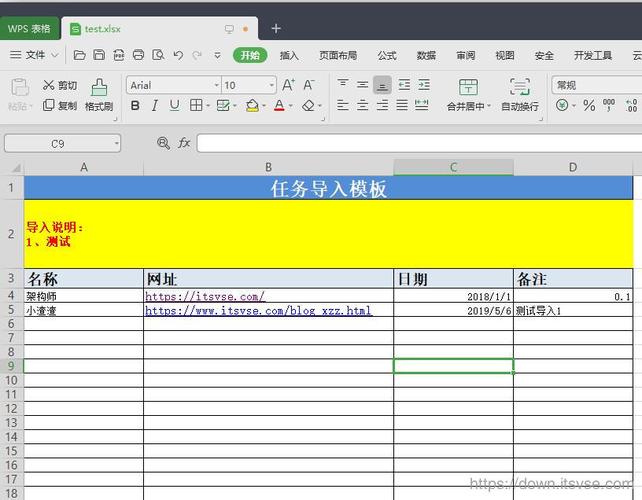
Task: Align text right
Action: 382,105
